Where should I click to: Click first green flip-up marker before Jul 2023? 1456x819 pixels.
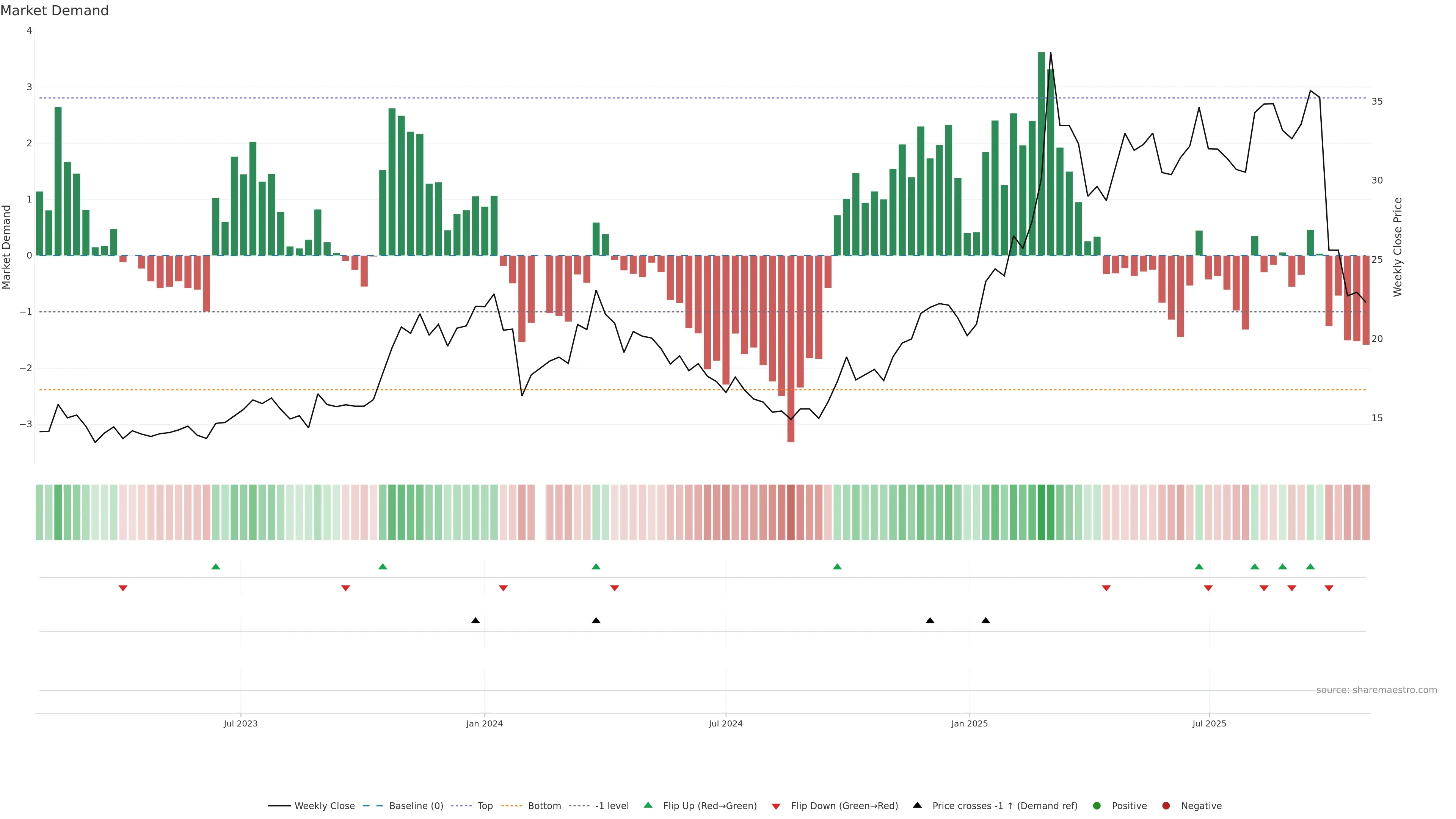[215, 566]
